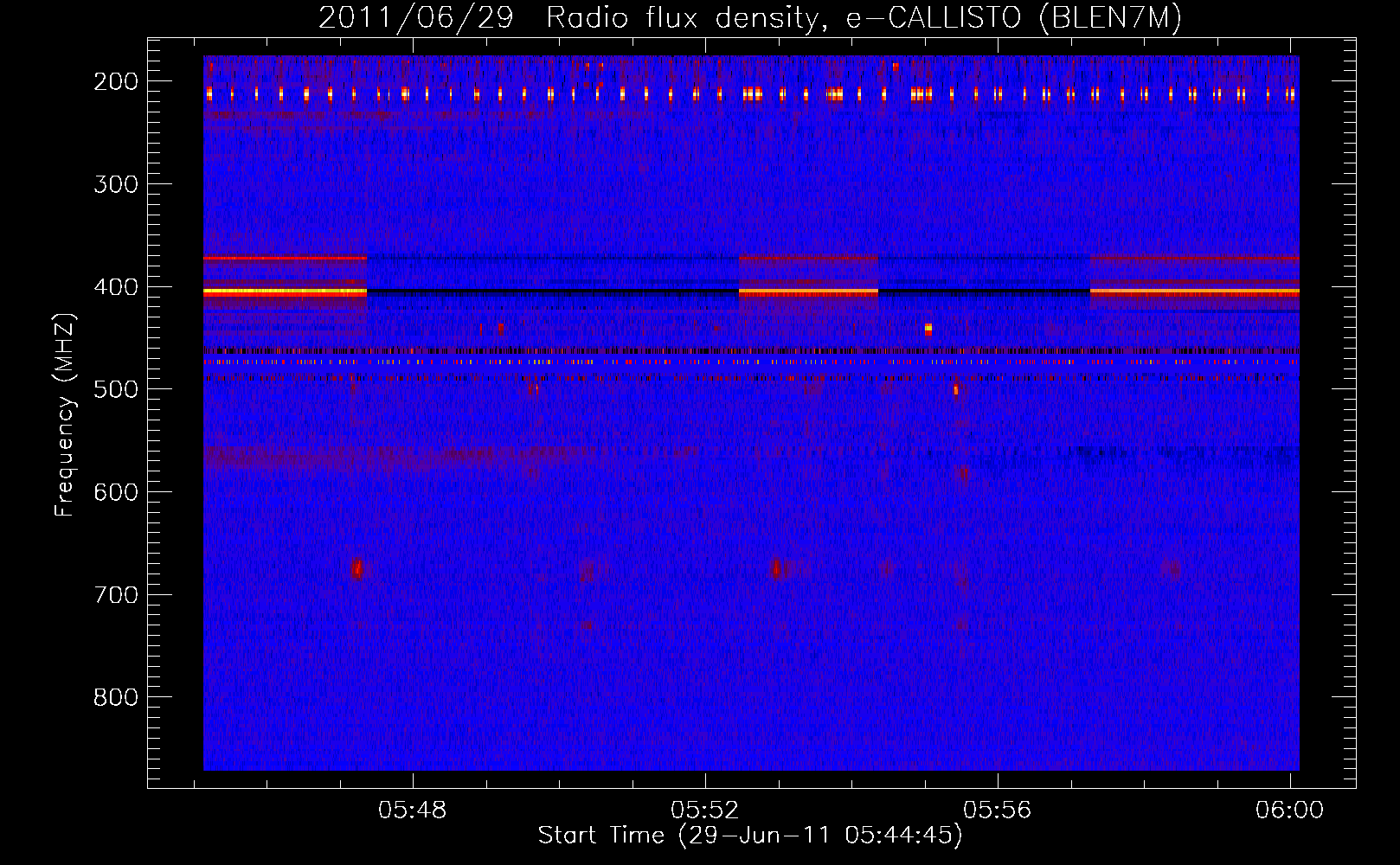Click the 300 frequency tick label
1400x865 pixels.
115,184
